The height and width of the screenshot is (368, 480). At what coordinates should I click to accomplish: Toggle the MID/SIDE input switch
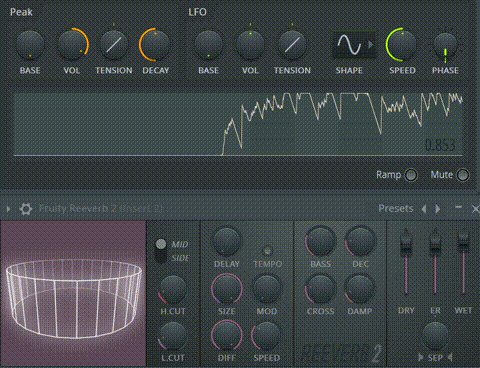click(x=161, y=251)
